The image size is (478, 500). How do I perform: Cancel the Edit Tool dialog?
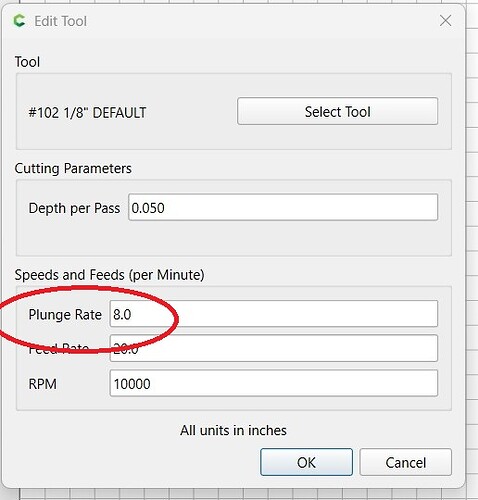click(x=405, y=462)
